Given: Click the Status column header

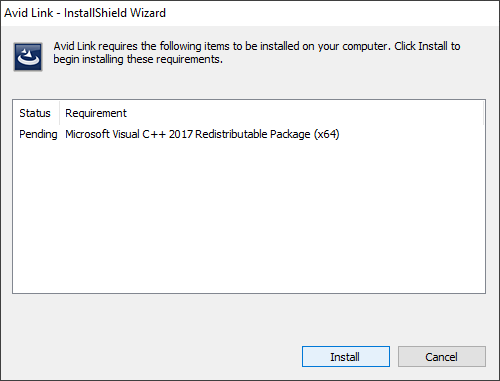Looking at the screenshot, I should 36,113.
